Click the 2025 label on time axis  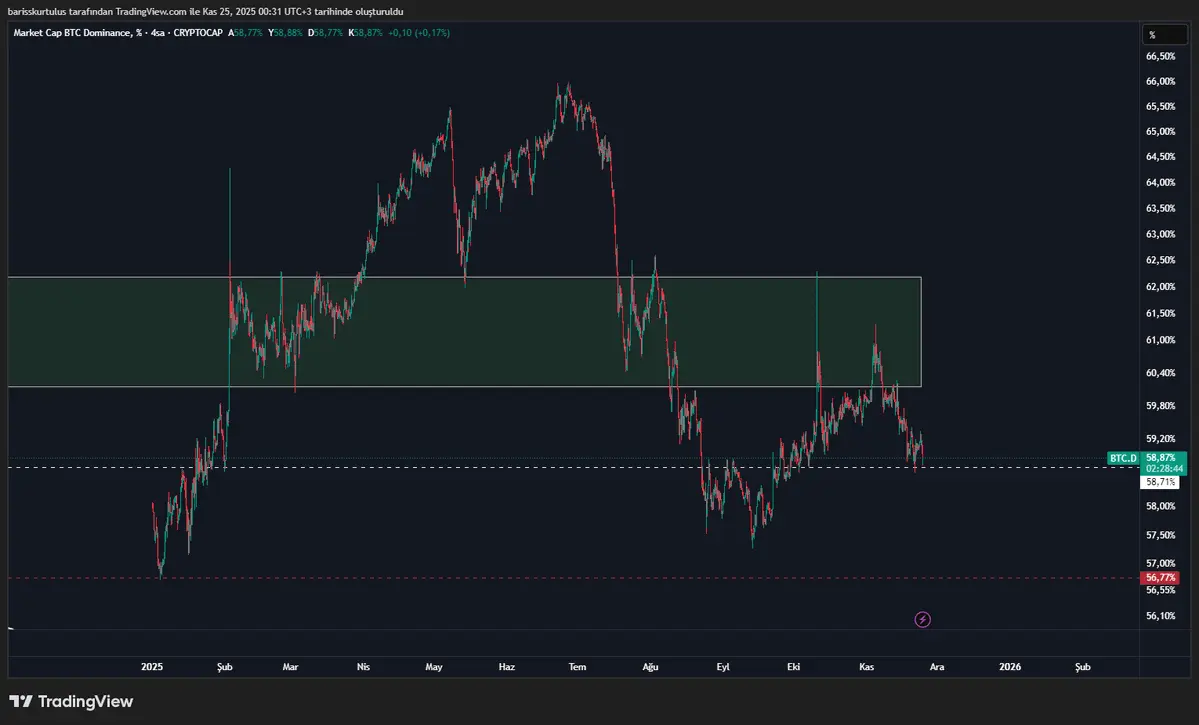[x=152, y=667]
